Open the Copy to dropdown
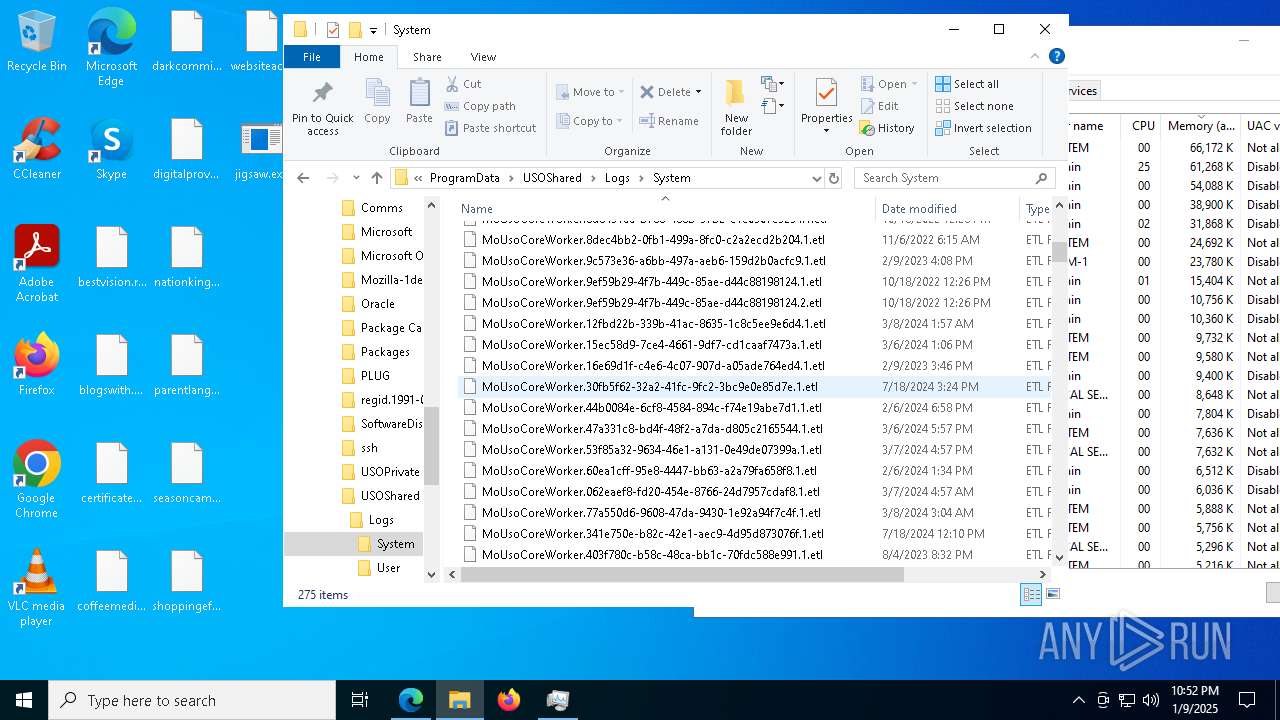The height and width of the screenshot is (720, 1280). click(x=590, y=121)
